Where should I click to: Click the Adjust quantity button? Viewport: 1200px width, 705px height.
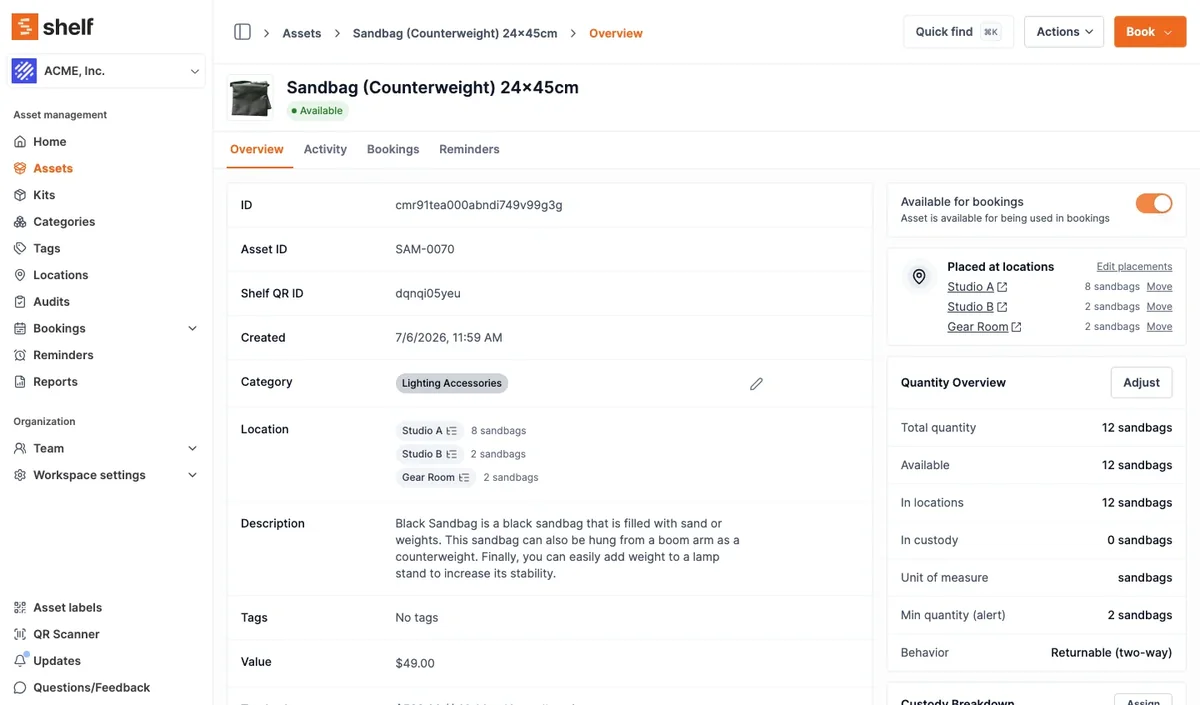point(1141,382)
